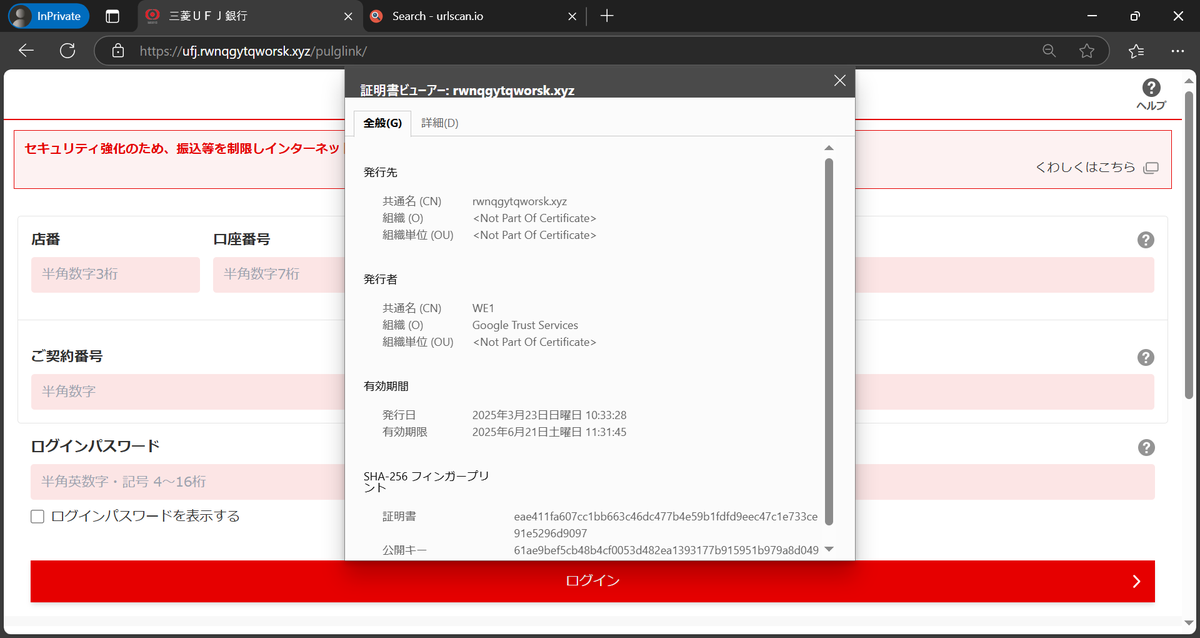
Task: Go back to the previous page
Action: (x=26, y=50)
